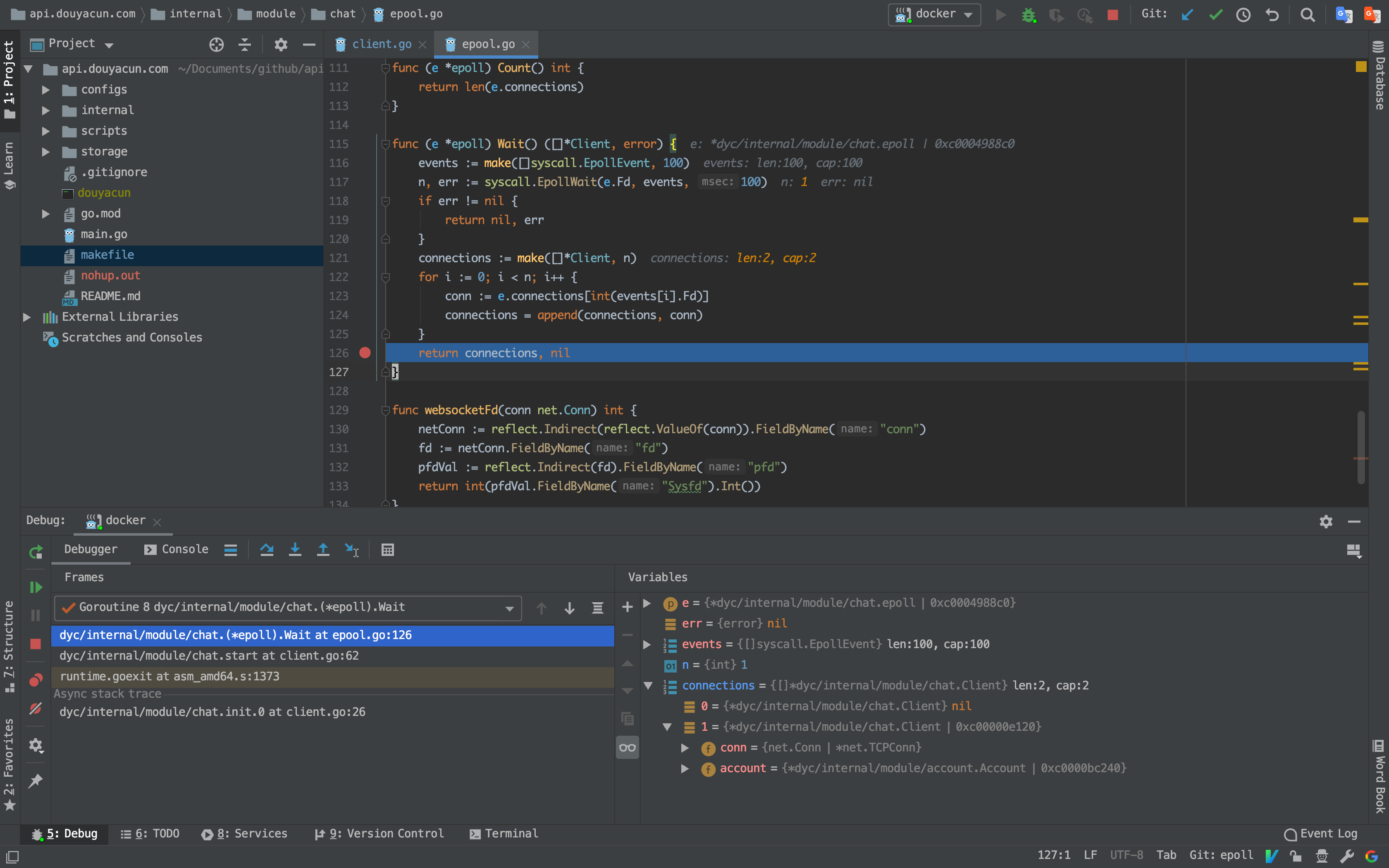Toggle Mute Breakpoints icon
Image resolution: width=1389 pixels, height=868 pixels.
(x=36, y=709)
